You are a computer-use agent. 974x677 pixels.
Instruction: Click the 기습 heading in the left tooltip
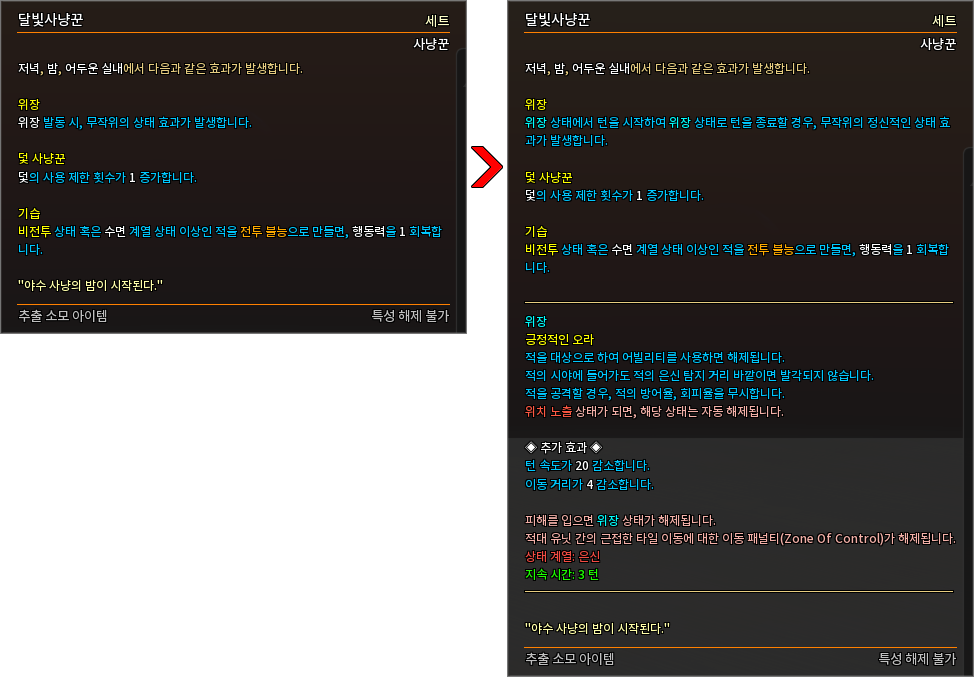coord(29,214)
